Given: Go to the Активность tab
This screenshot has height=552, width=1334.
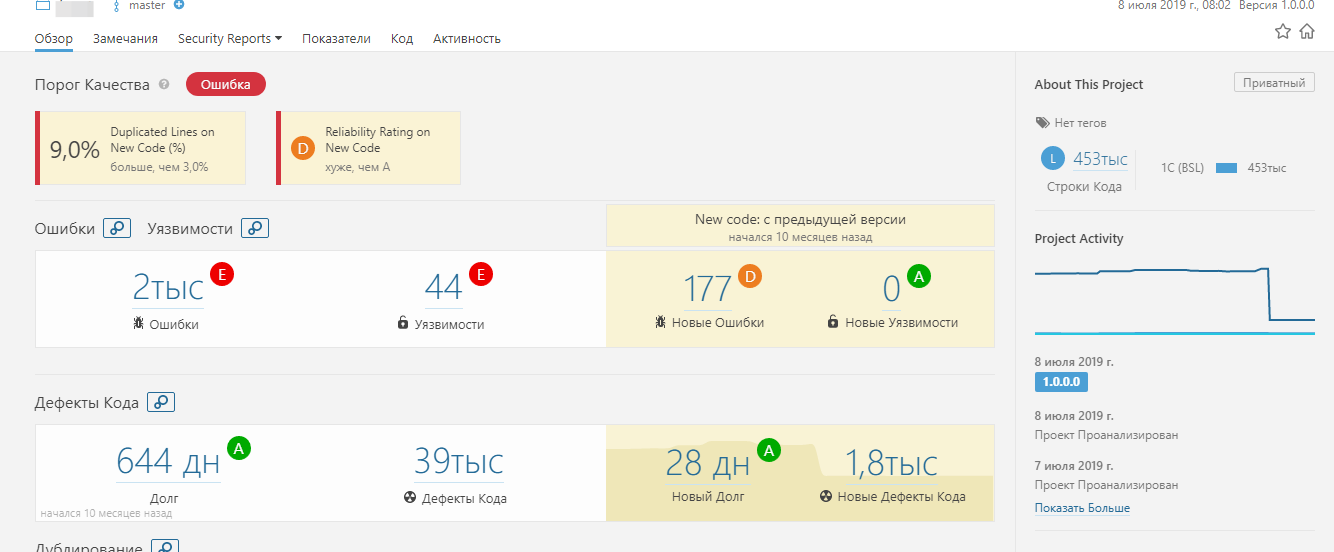Looking at the screenshot, I should 467,39.
